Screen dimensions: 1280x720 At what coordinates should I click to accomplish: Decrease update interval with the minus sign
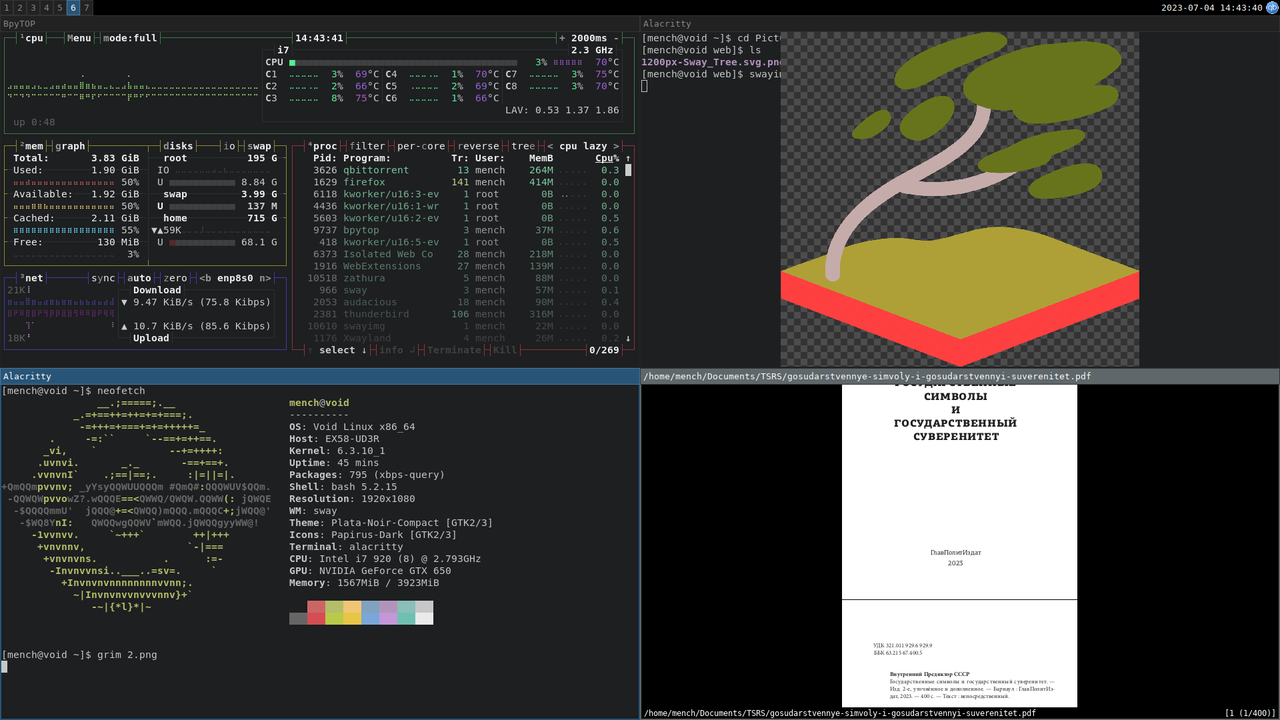click(617, 38)
